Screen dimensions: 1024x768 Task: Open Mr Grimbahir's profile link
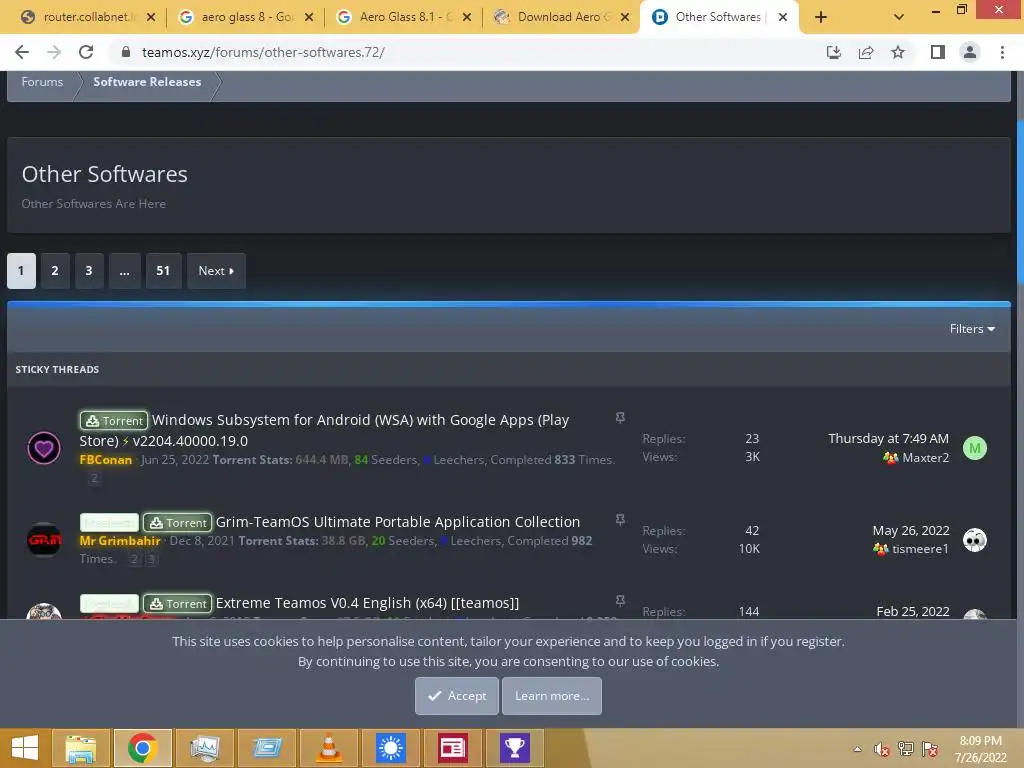(120, 541)
